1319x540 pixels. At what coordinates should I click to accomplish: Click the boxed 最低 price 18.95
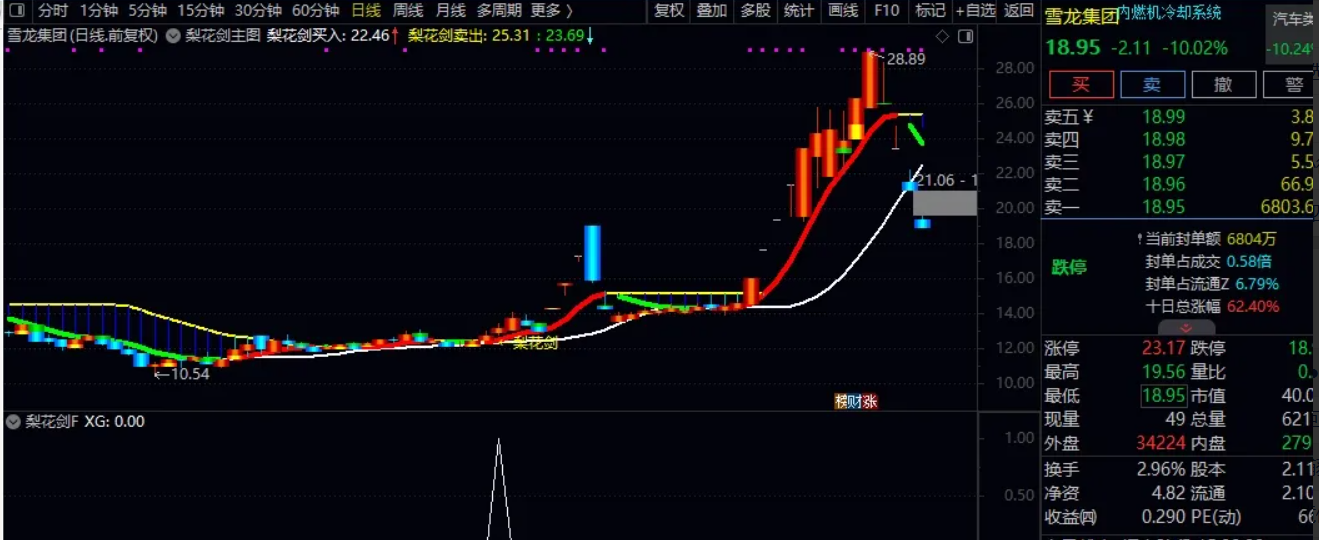tap(1163, 396)
